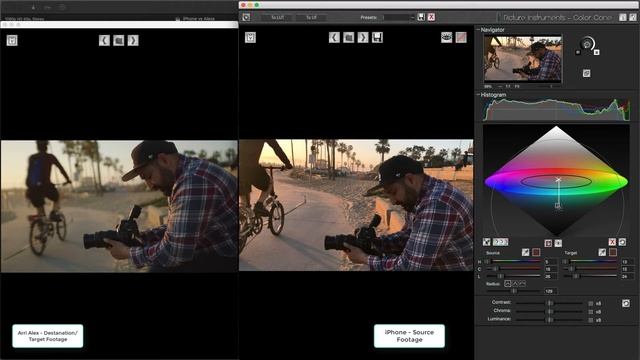Open the Source color swatch
Screen dimensions: 640x360
(536, 252)
